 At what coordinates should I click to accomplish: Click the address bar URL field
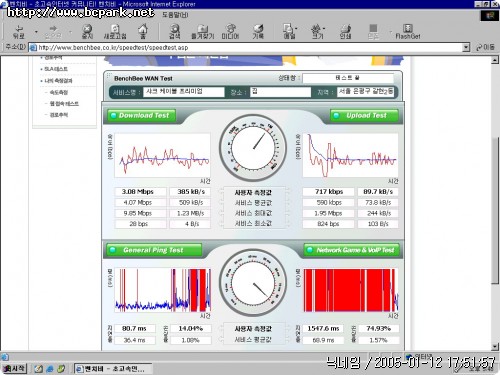[x=246, y=48]
